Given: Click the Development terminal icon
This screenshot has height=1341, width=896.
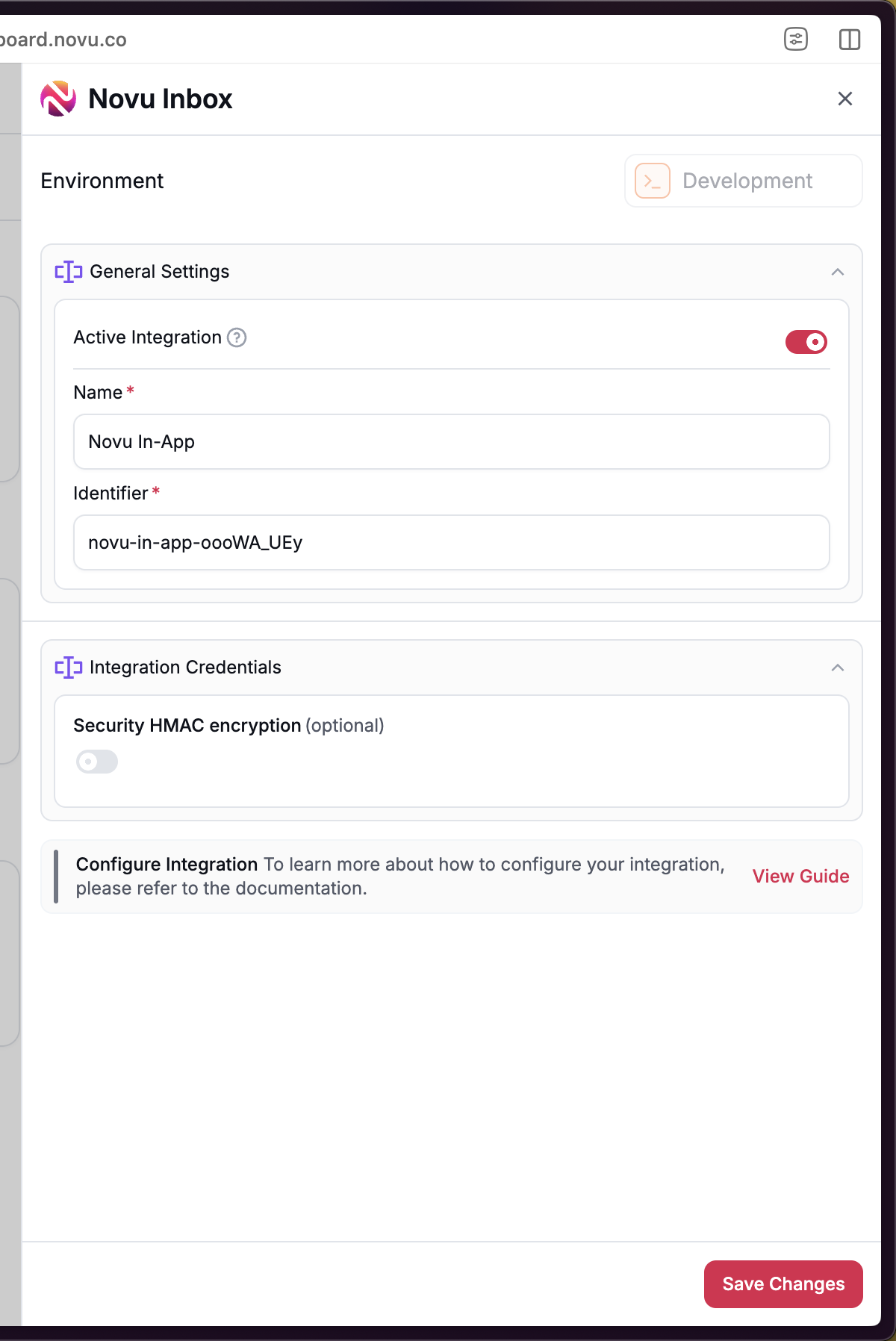Looking at the screenshot, I should pos(652,181).
